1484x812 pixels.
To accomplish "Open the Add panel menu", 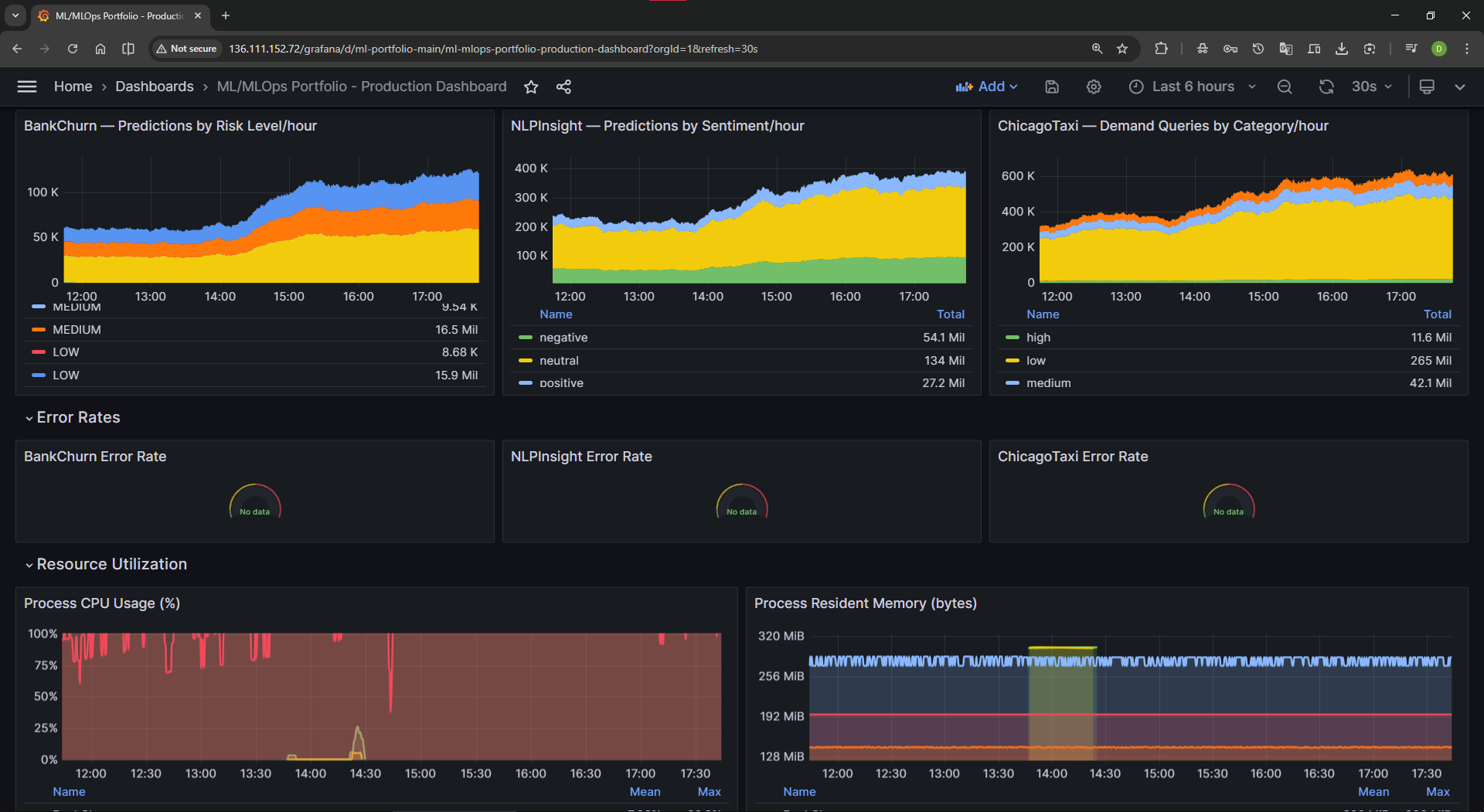I will pyautogui.click(x=987, y=87).
